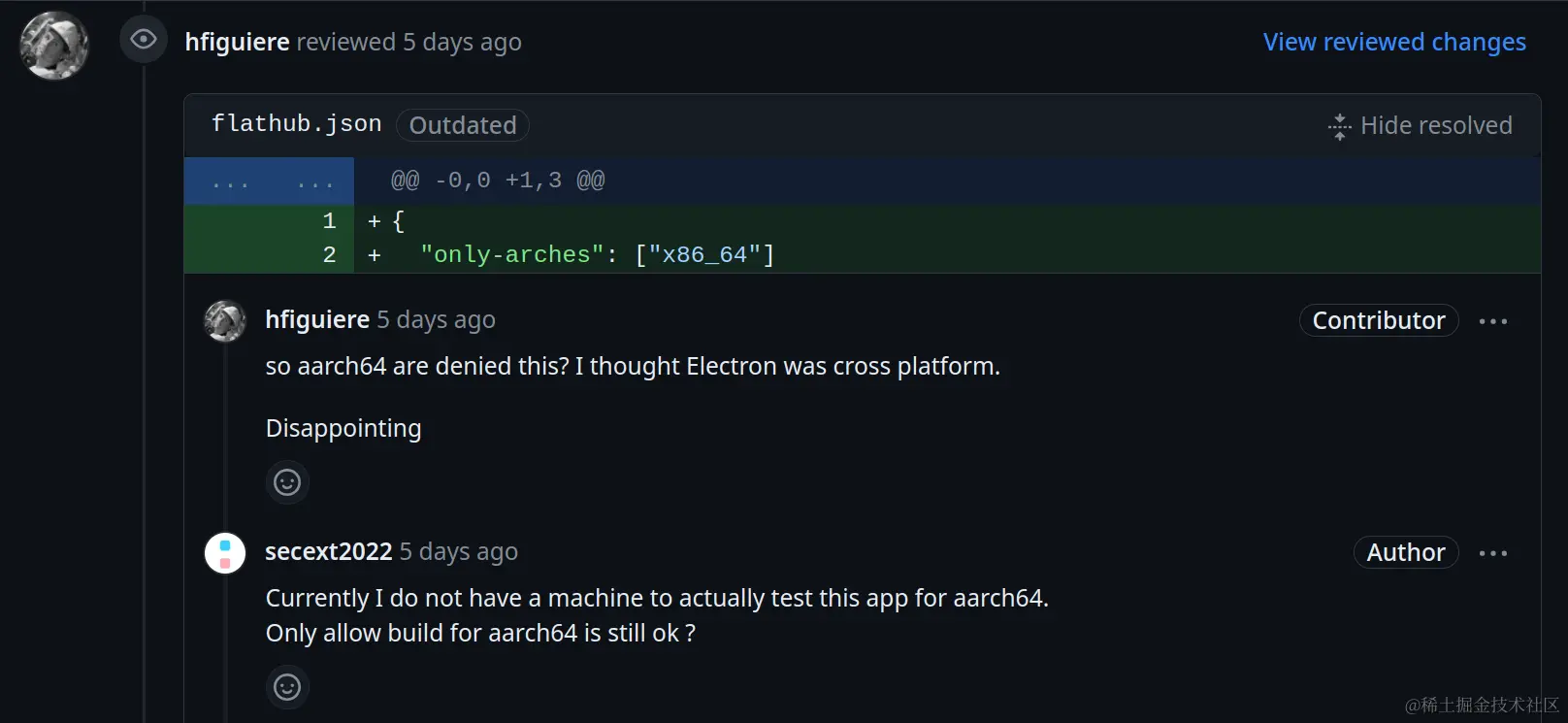Open hfiguiere's large avatar in the review header

click(53, 45)
